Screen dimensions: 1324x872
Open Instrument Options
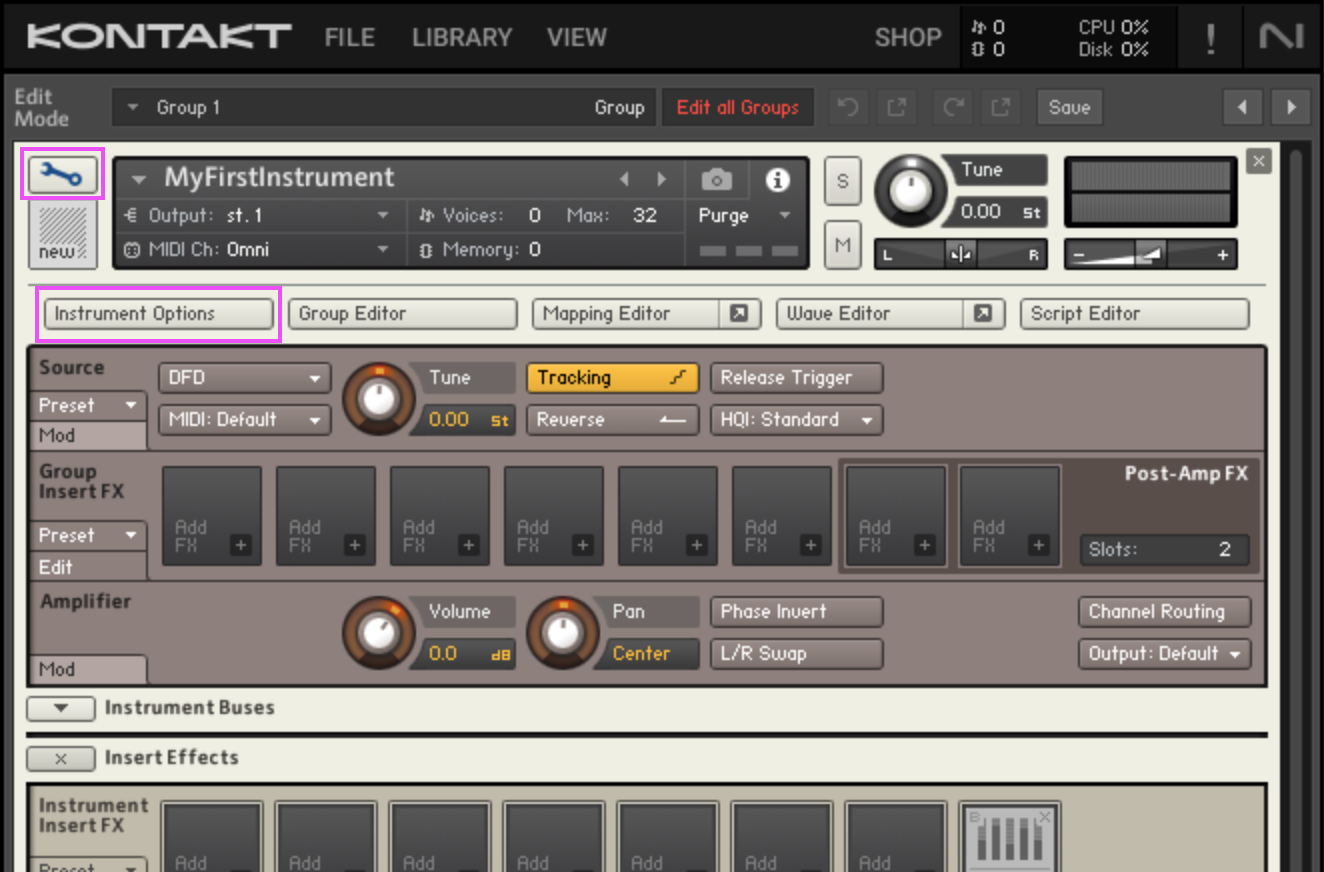click(x=158, y=314)
